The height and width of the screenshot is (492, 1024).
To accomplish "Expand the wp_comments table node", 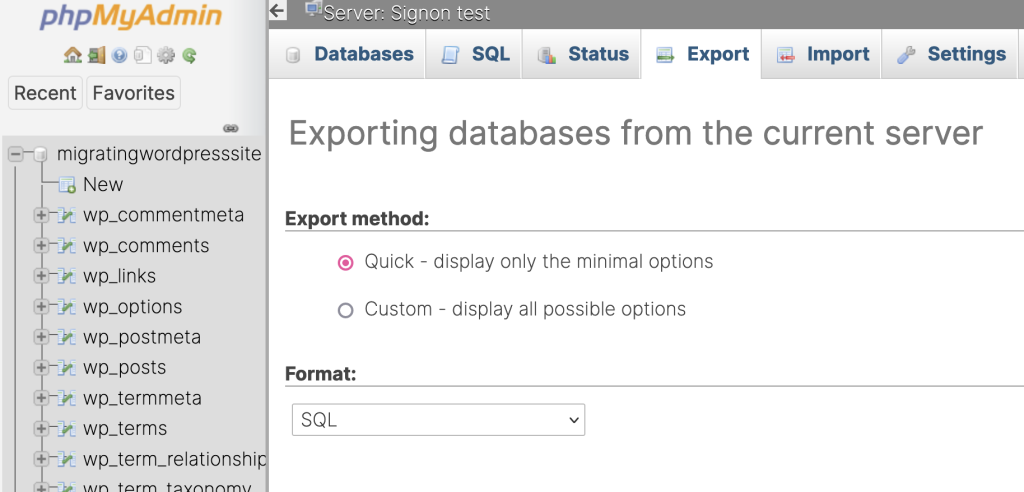I will (x=40, y=246).
